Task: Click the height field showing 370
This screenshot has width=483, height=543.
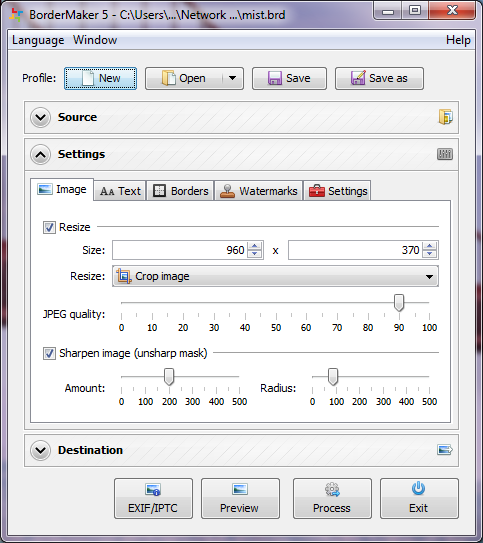Action: click(x=355, y=250)
